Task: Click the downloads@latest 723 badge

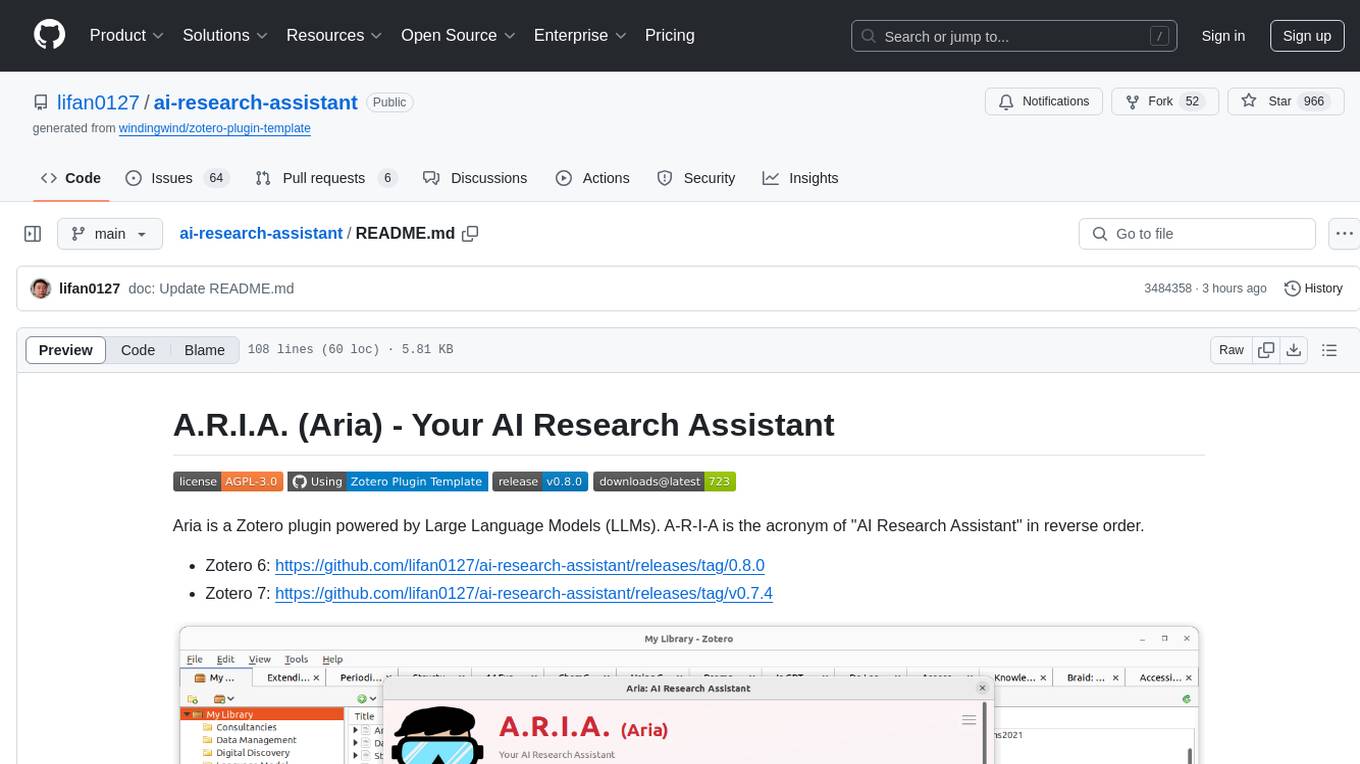Action: 665,481
